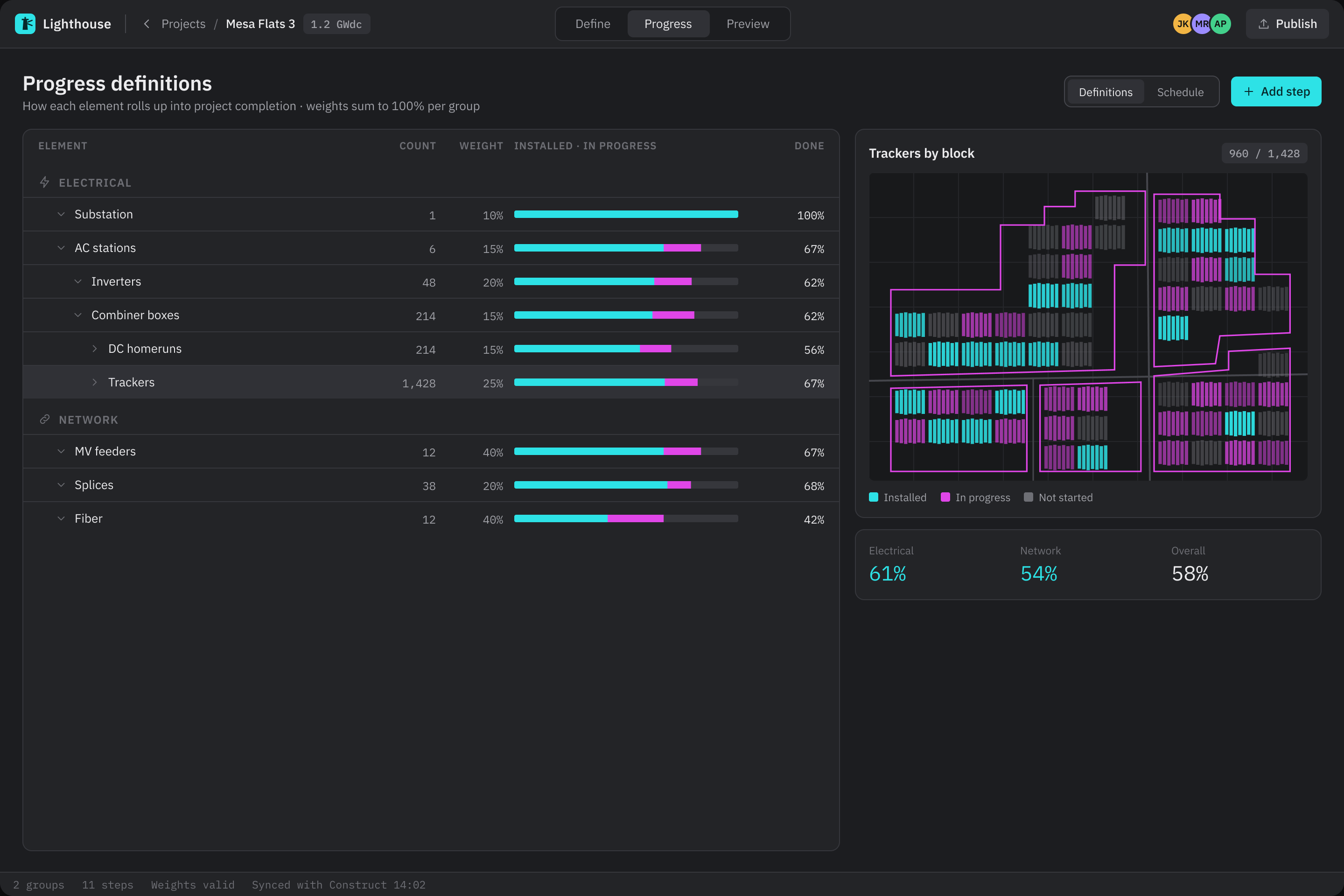Image resolution: width=1344 pixels, height=896 pixels.
Task: Collapse the AC stations row
Action: [61, 248]
